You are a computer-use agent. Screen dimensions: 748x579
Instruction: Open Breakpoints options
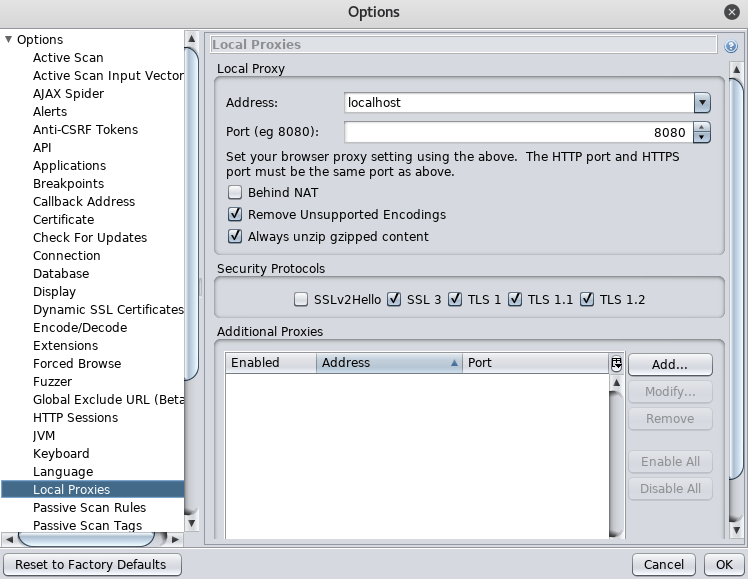tap(69, 184)
